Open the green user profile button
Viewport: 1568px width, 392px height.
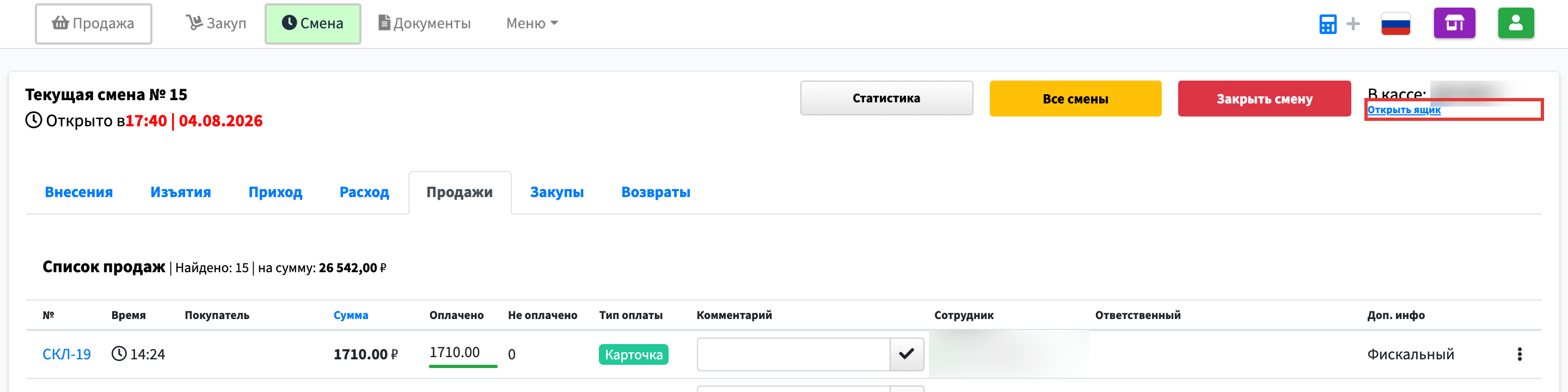(1516, 23)
